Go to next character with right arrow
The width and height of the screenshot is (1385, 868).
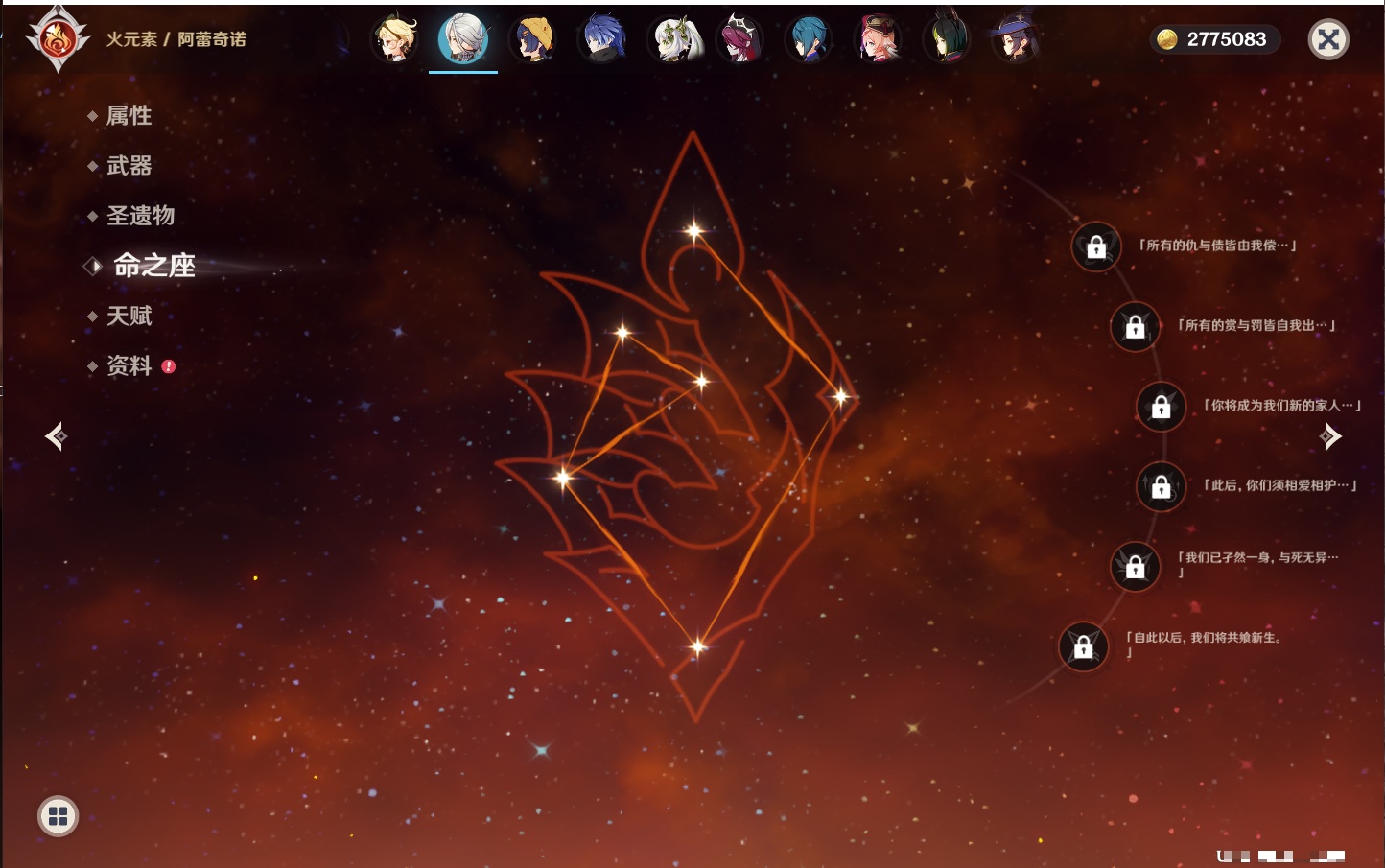(1330, 436)
